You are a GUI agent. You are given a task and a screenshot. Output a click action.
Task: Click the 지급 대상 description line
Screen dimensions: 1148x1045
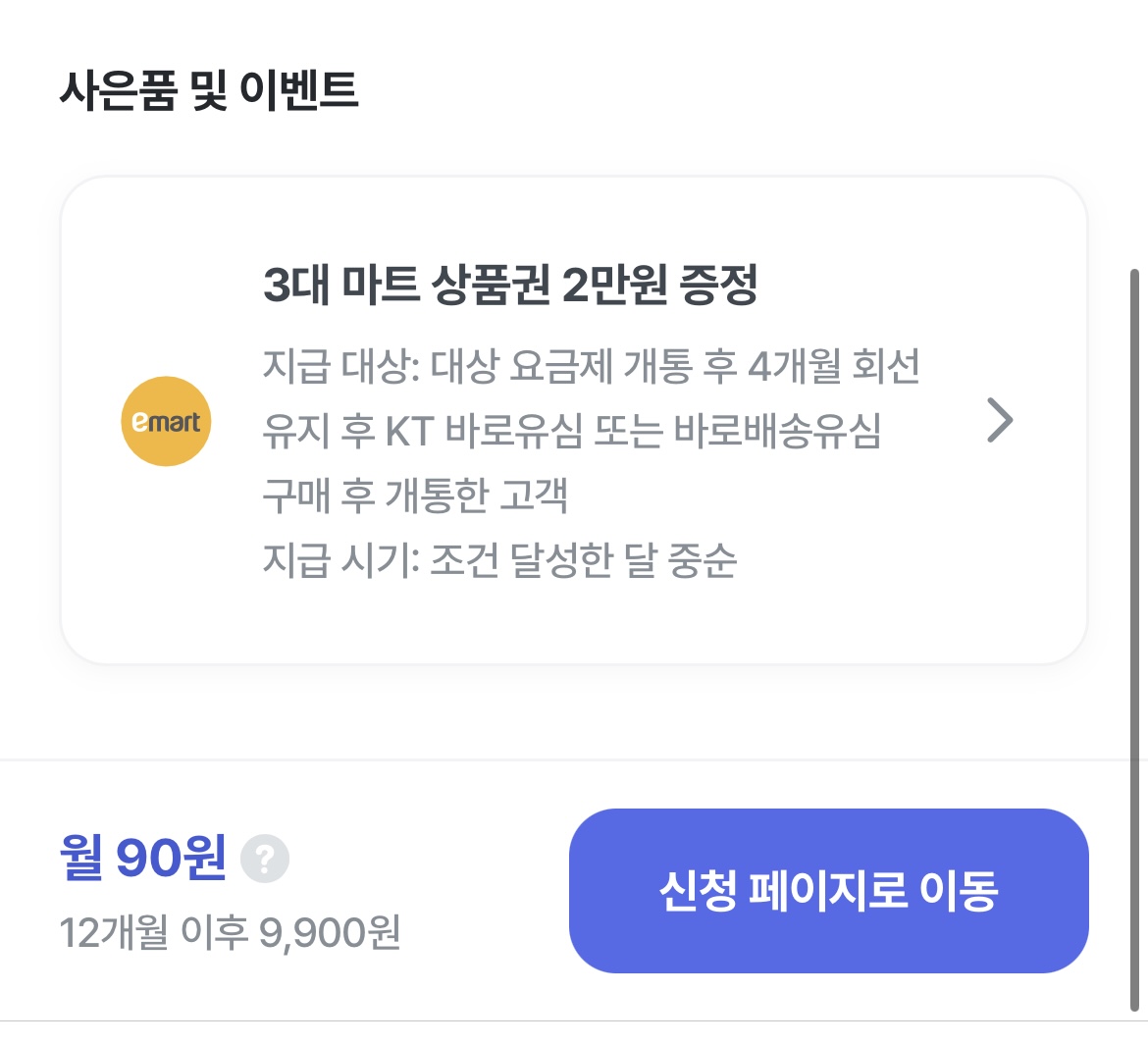tap(591, 366)
